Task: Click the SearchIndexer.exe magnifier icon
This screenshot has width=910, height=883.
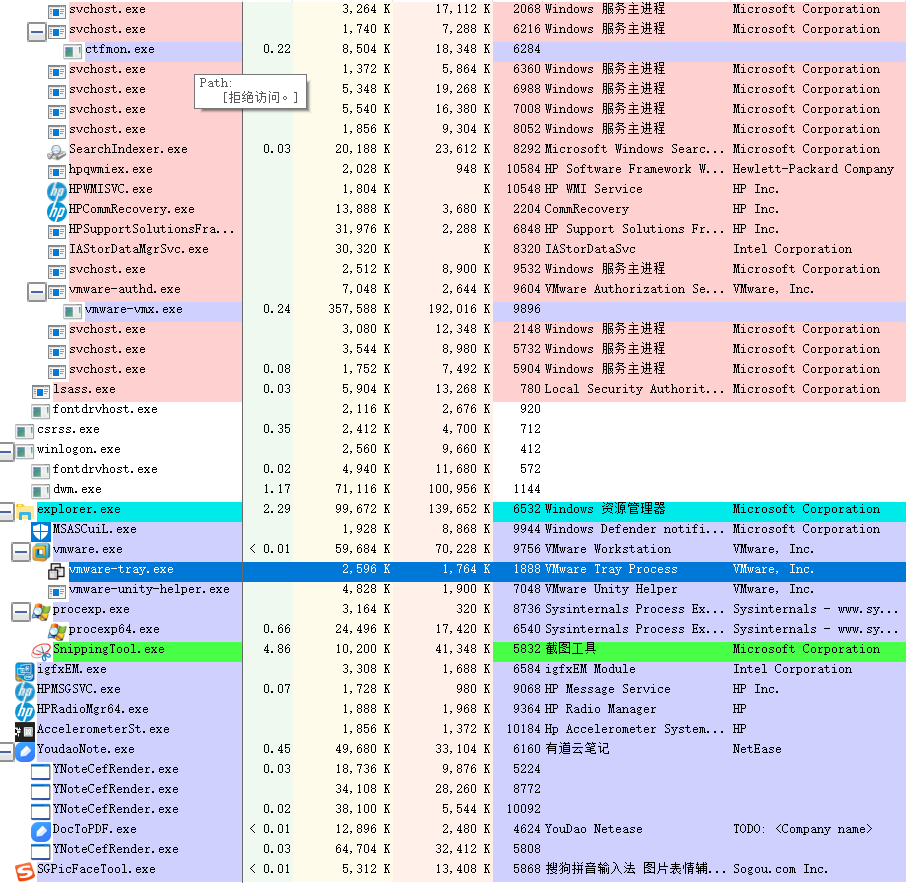Action: (x=56, y=151)
